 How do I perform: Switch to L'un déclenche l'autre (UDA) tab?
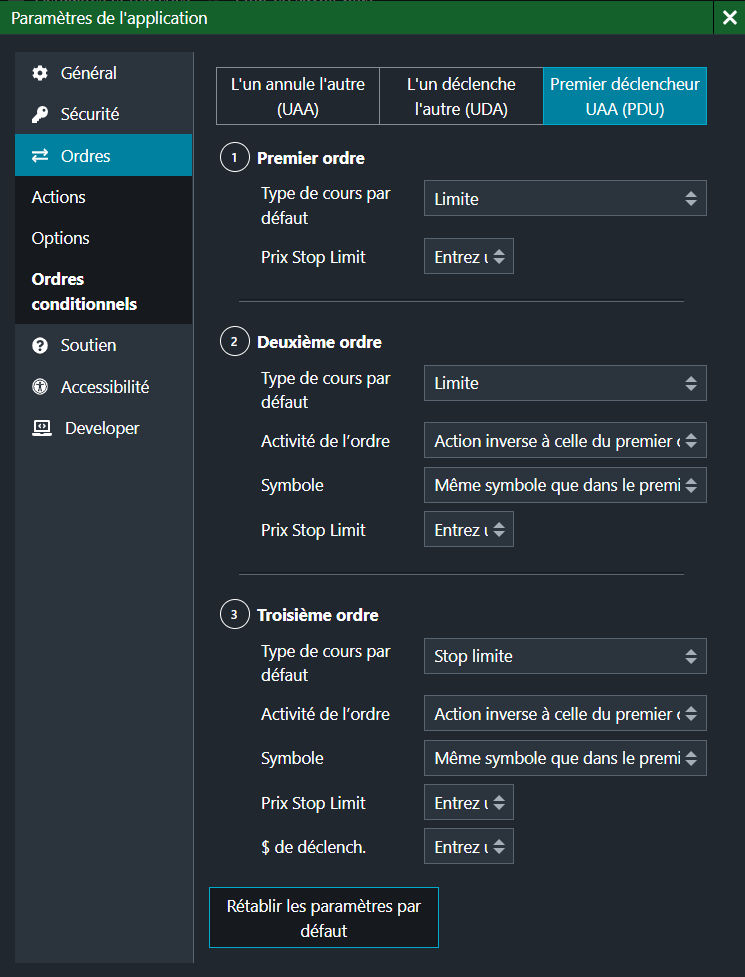coord(461,97)
